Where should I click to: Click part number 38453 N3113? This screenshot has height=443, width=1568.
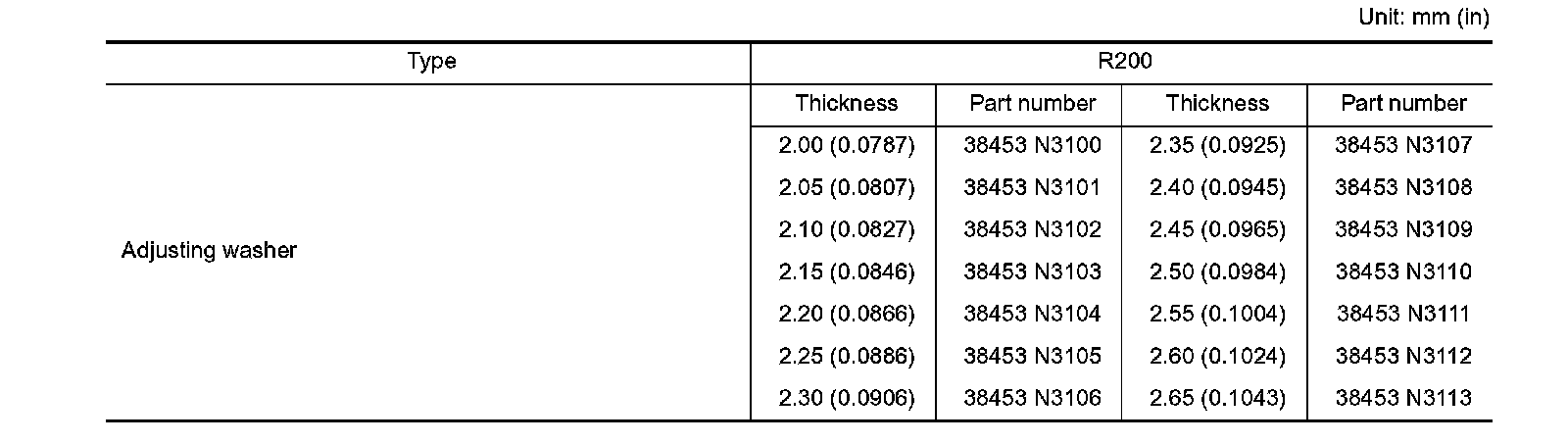pyautogui.click(x=1403, y=398)
